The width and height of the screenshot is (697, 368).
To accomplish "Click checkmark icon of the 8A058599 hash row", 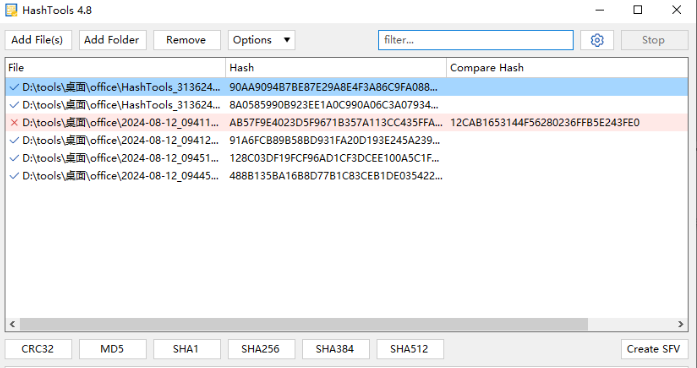I will tap(14, 105).
